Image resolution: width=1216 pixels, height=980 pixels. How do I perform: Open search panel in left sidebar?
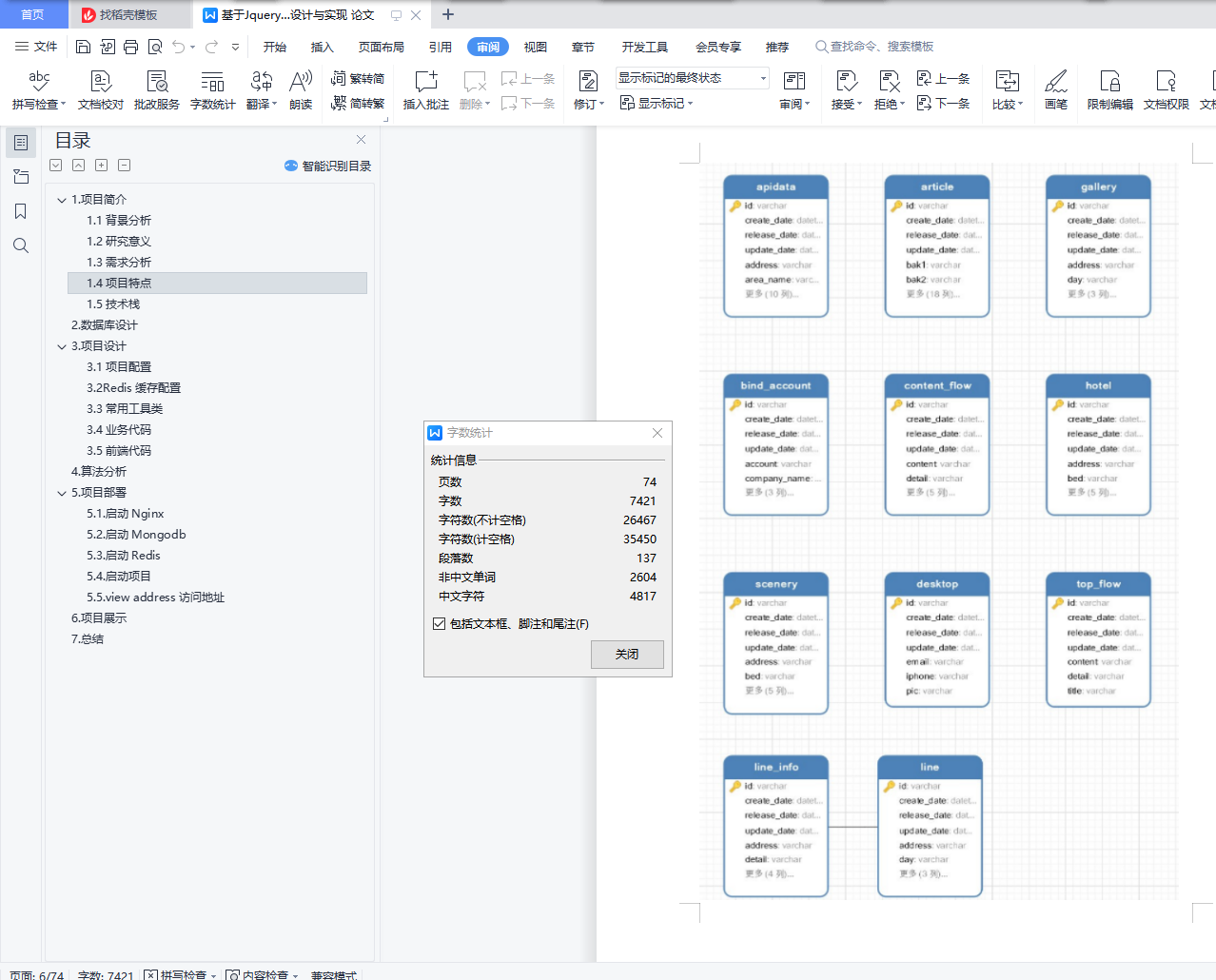click(x=20, y=245)
